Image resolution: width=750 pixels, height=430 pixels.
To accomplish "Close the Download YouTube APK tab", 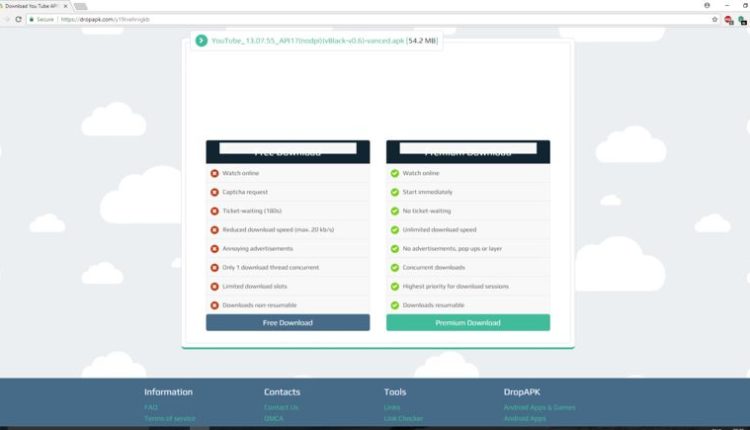I will [66, 6].
